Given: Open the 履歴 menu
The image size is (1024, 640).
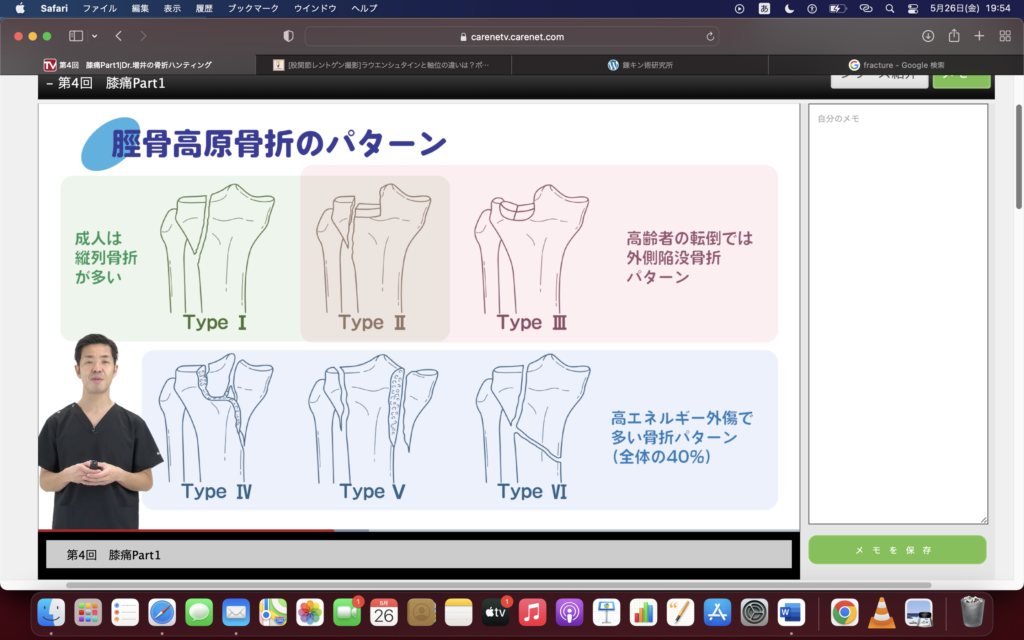Looking at the screenshot, I should (x=203, y=8).
